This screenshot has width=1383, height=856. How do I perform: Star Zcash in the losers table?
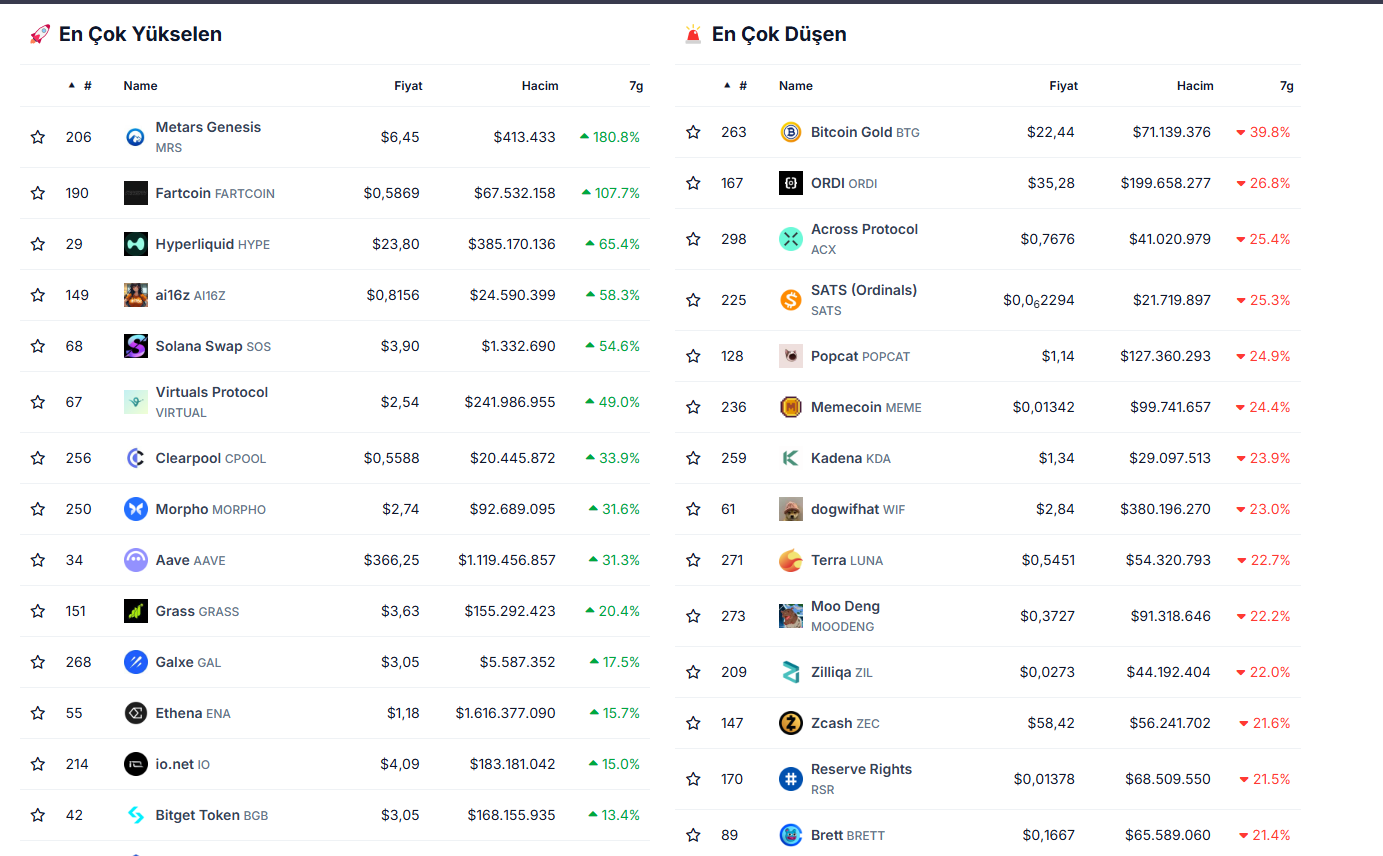coord(693,723)
